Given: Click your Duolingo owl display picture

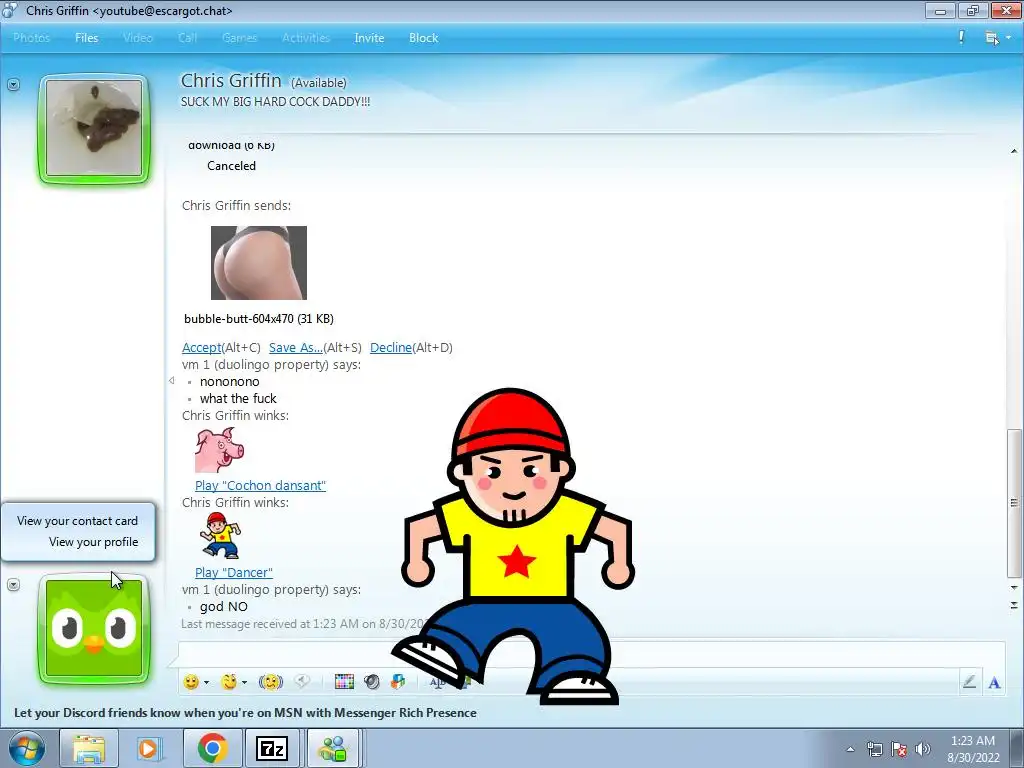Looking at the screenshot, I should pyautogui.click(x=94, y=628).
